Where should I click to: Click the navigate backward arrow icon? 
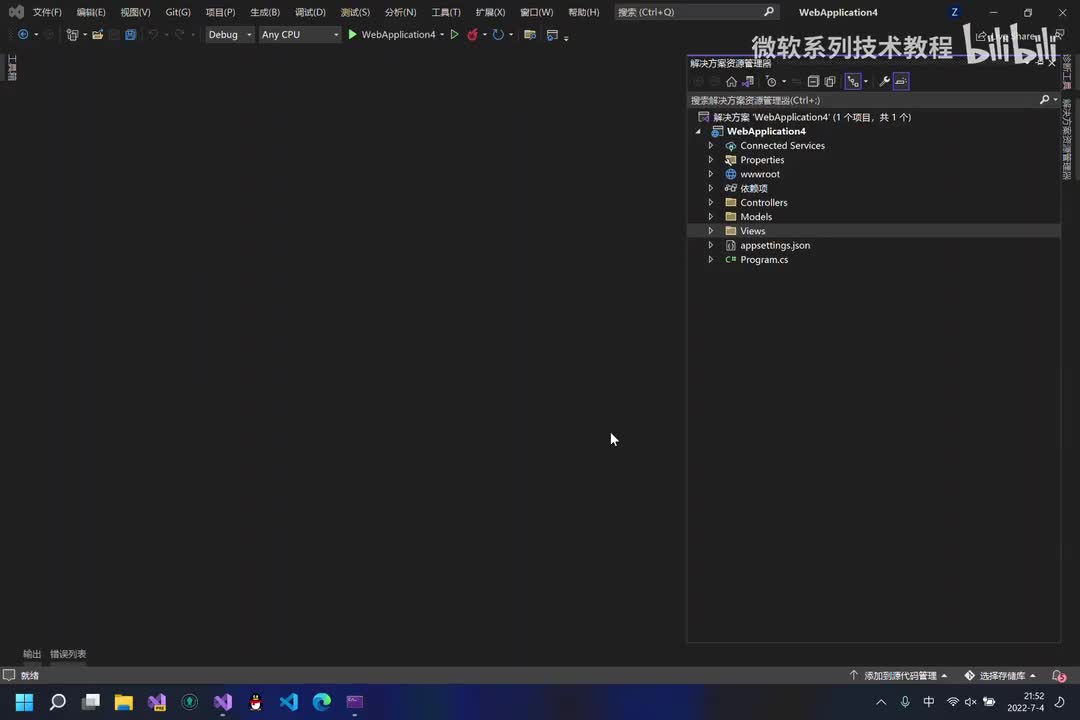pyautogui.click(x=23, y=34)
